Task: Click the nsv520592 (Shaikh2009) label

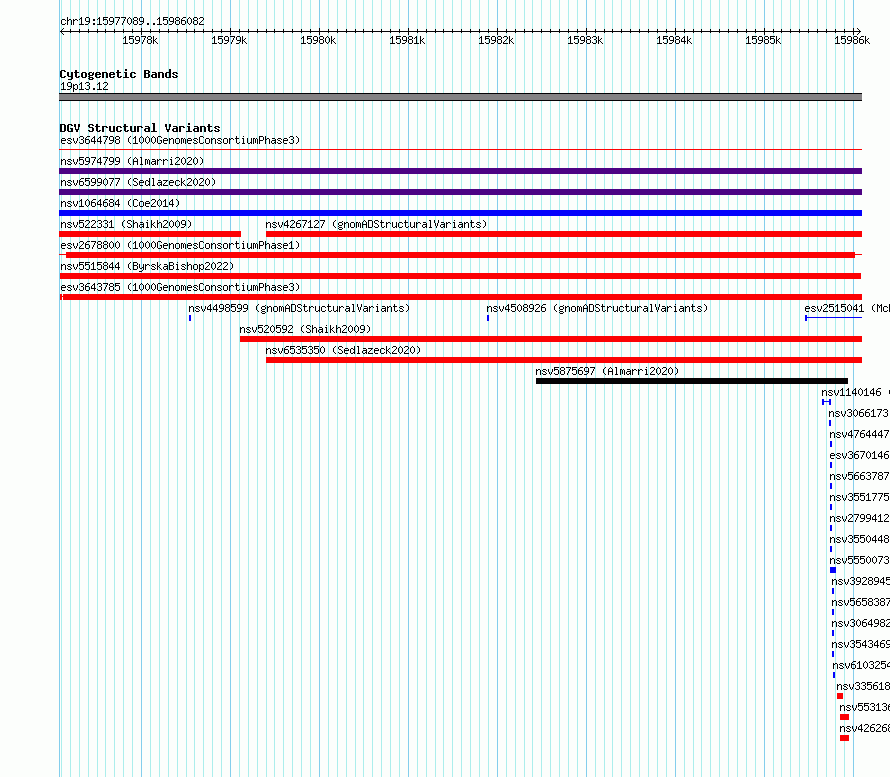Action: coord(305,329)
